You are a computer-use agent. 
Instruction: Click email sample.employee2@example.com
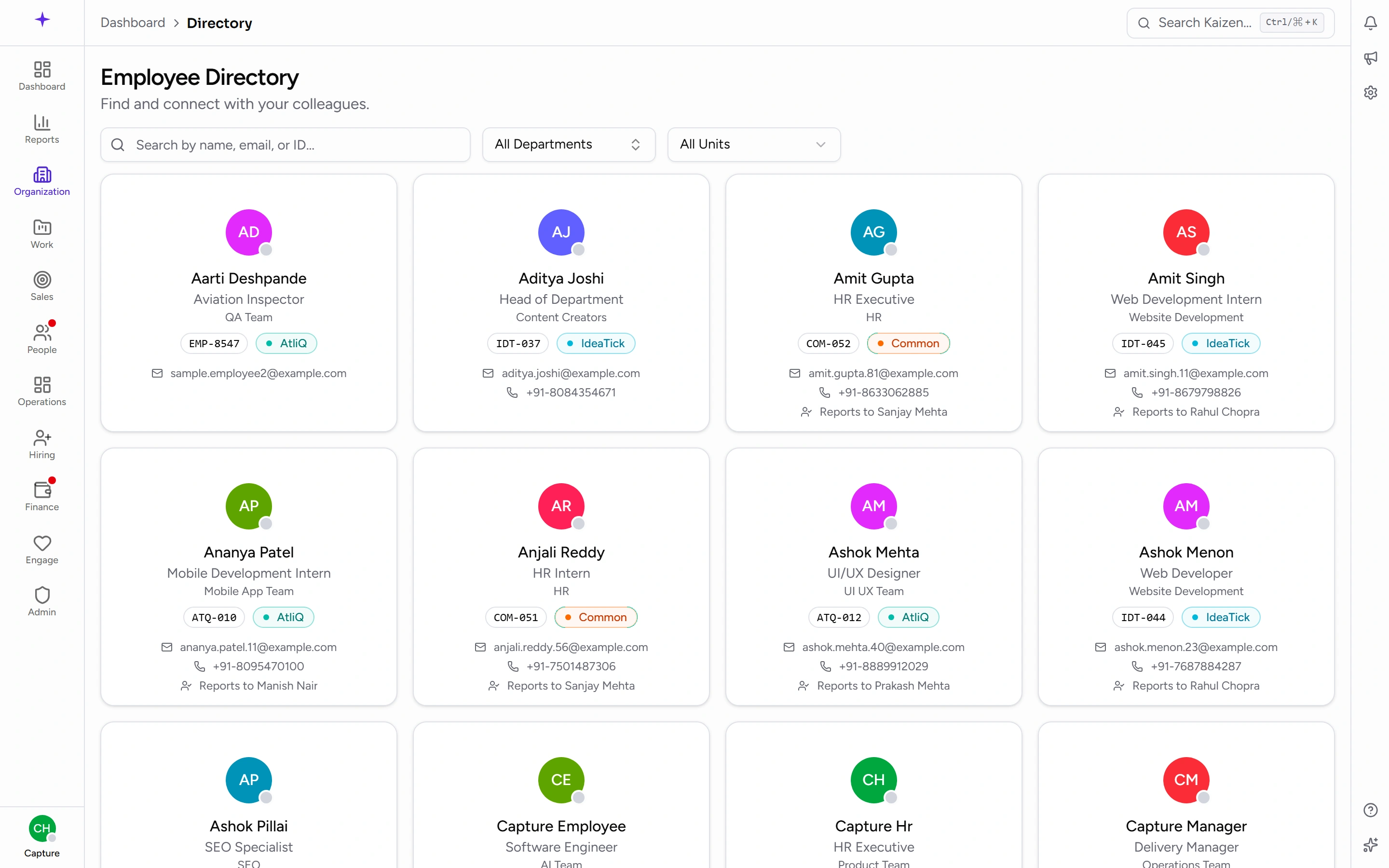[x=259, y=373]
